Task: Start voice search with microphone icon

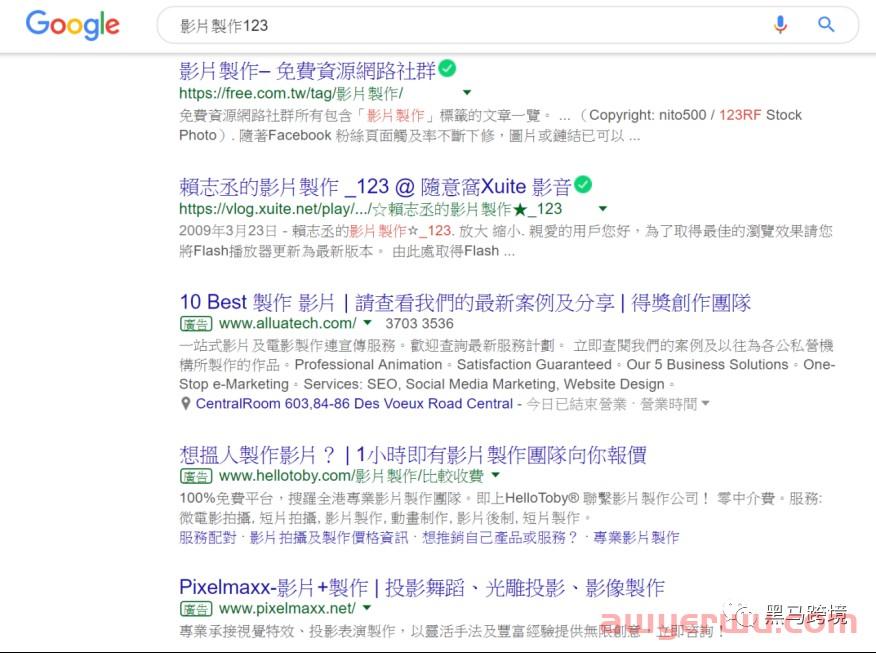Action: tap(780, 25)
